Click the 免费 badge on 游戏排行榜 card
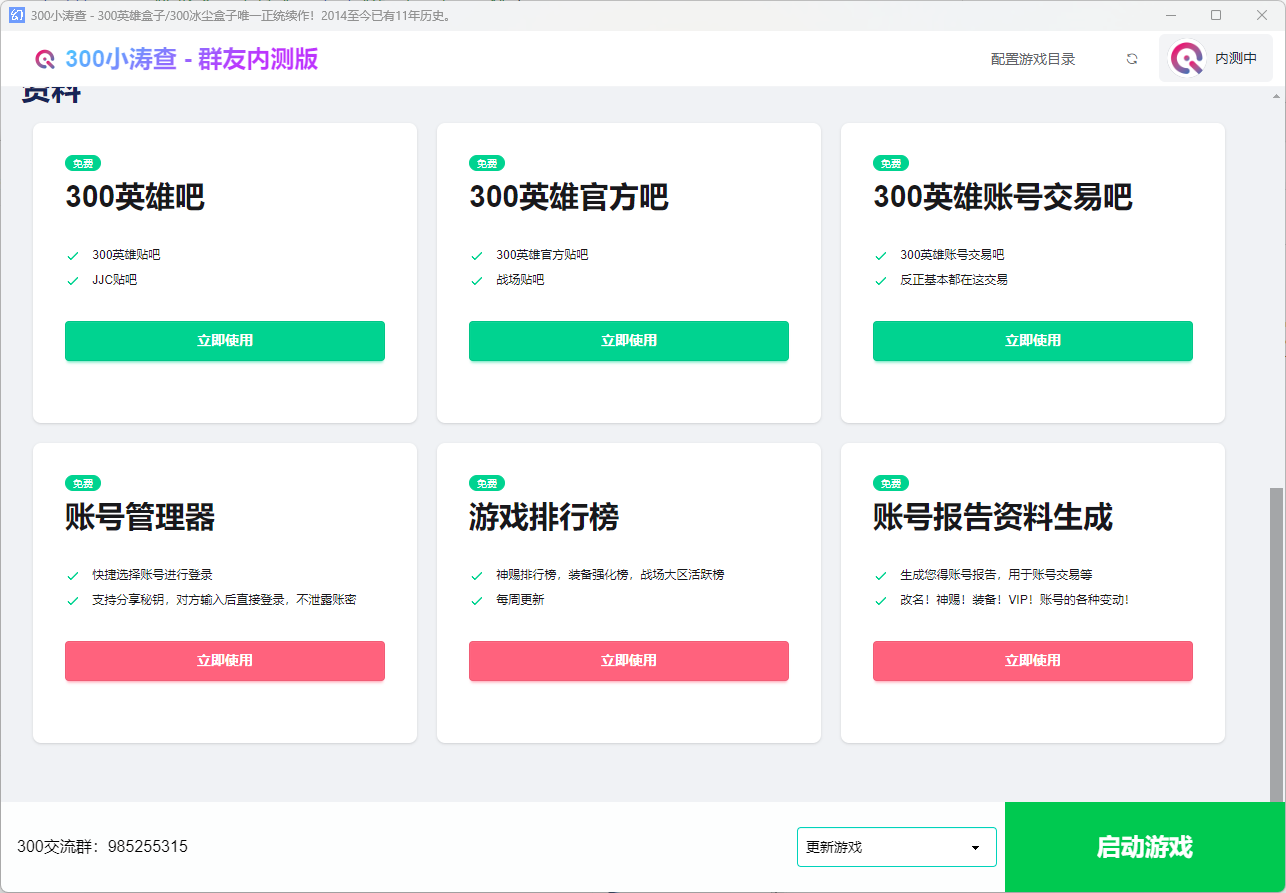 coord(487,483)
